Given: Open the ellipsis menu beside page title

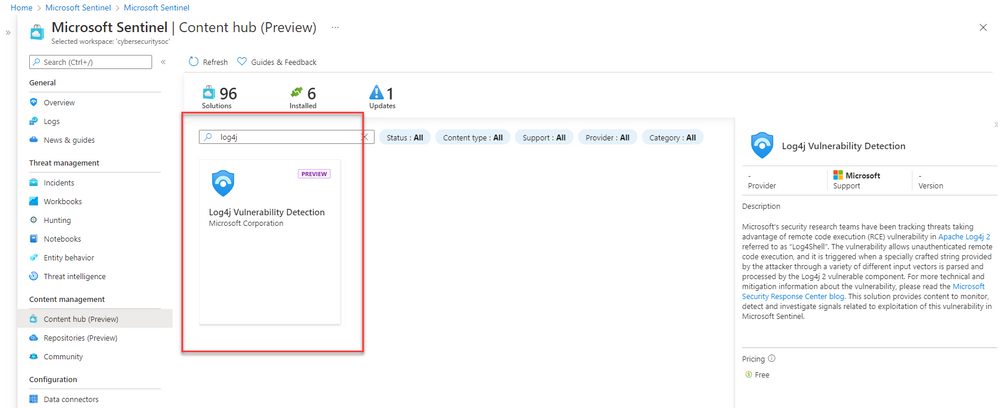Looking at the screenshot, I should coord(335,28).
